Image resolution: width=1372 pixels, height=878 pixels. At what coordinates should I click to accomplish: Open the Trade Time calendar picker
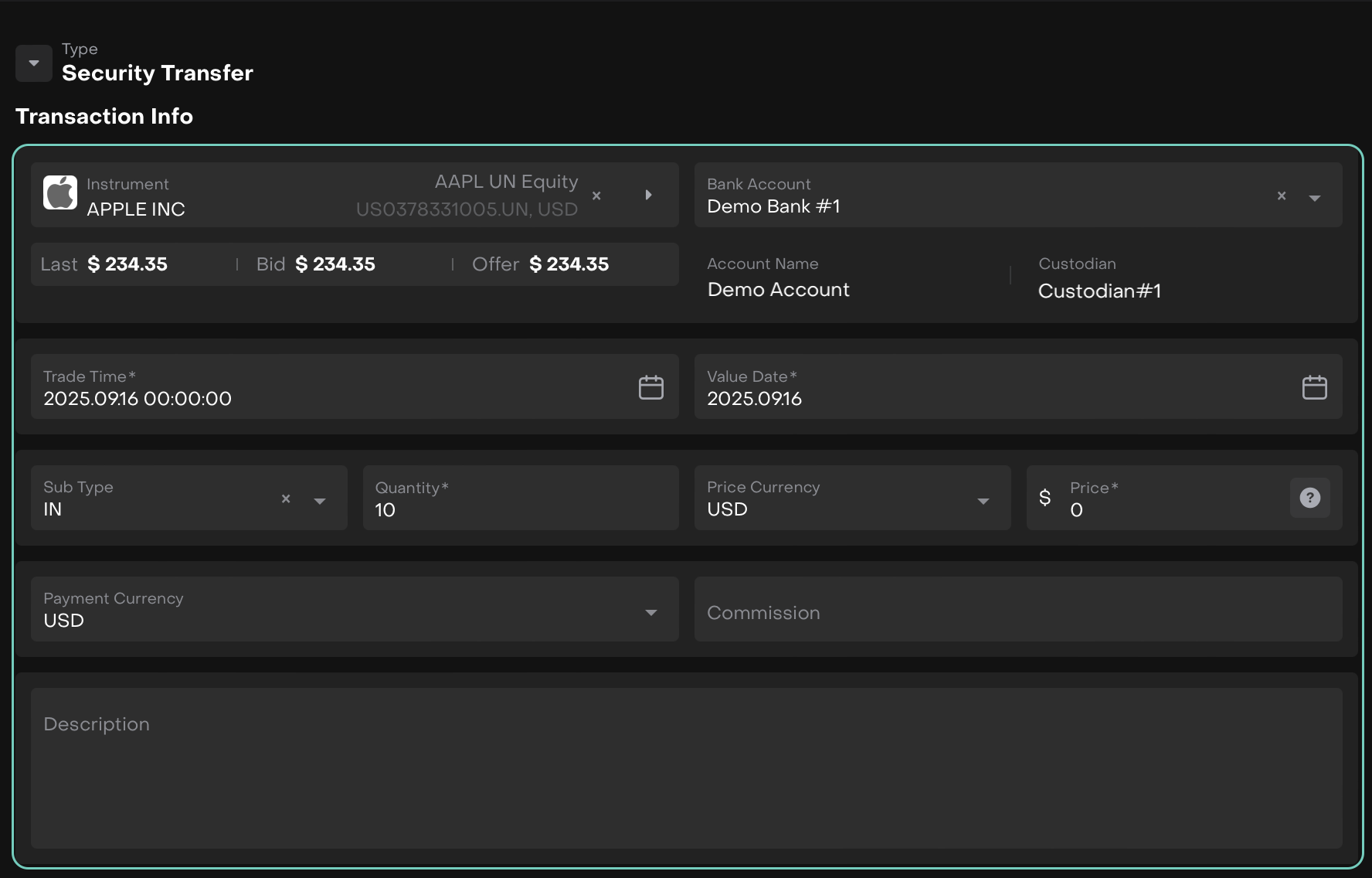pyautogui.click(x=650, y=387)
